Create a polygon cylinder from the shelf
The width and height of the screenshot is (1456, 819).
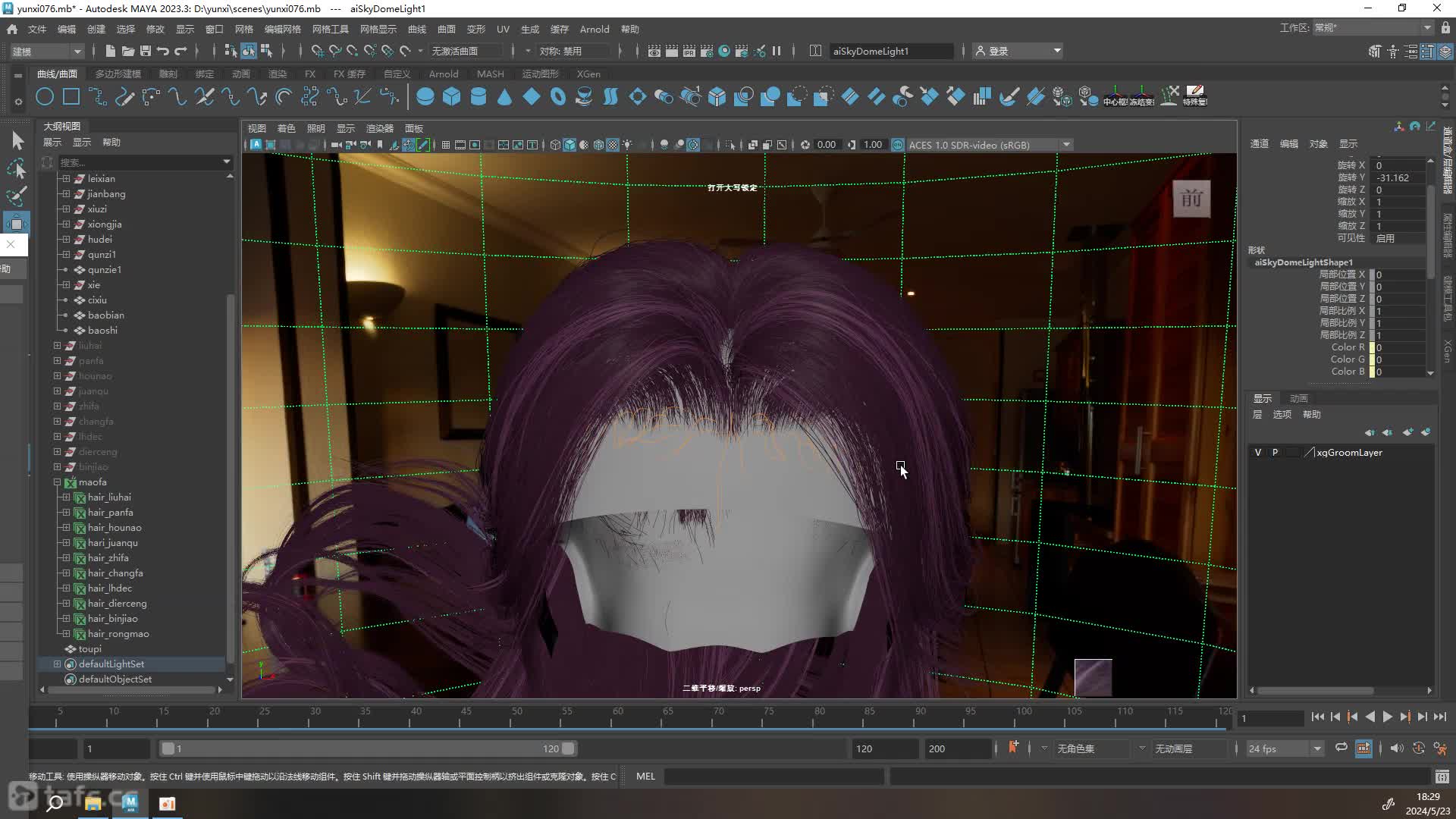(479, 97)
